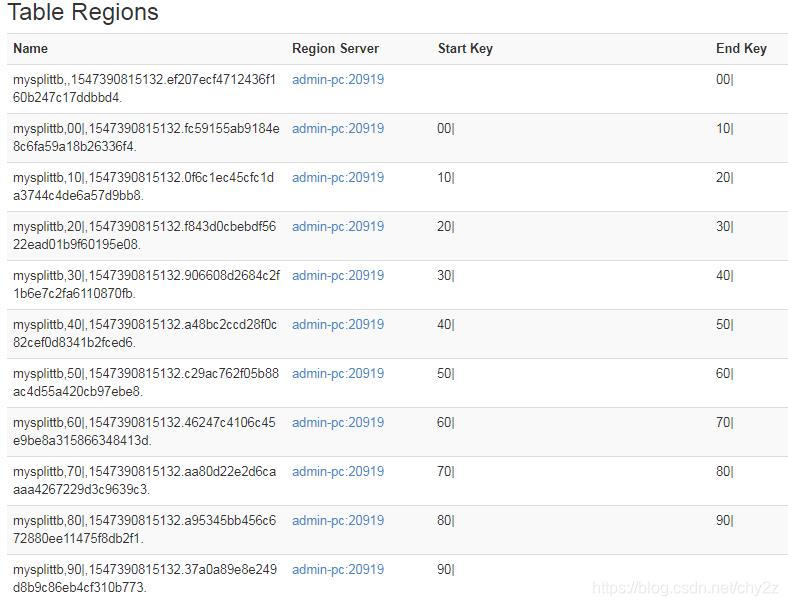
Task: Select region name ending a95345bb456c672880ee11475f8db2f1
Action: tap(145, 530)
